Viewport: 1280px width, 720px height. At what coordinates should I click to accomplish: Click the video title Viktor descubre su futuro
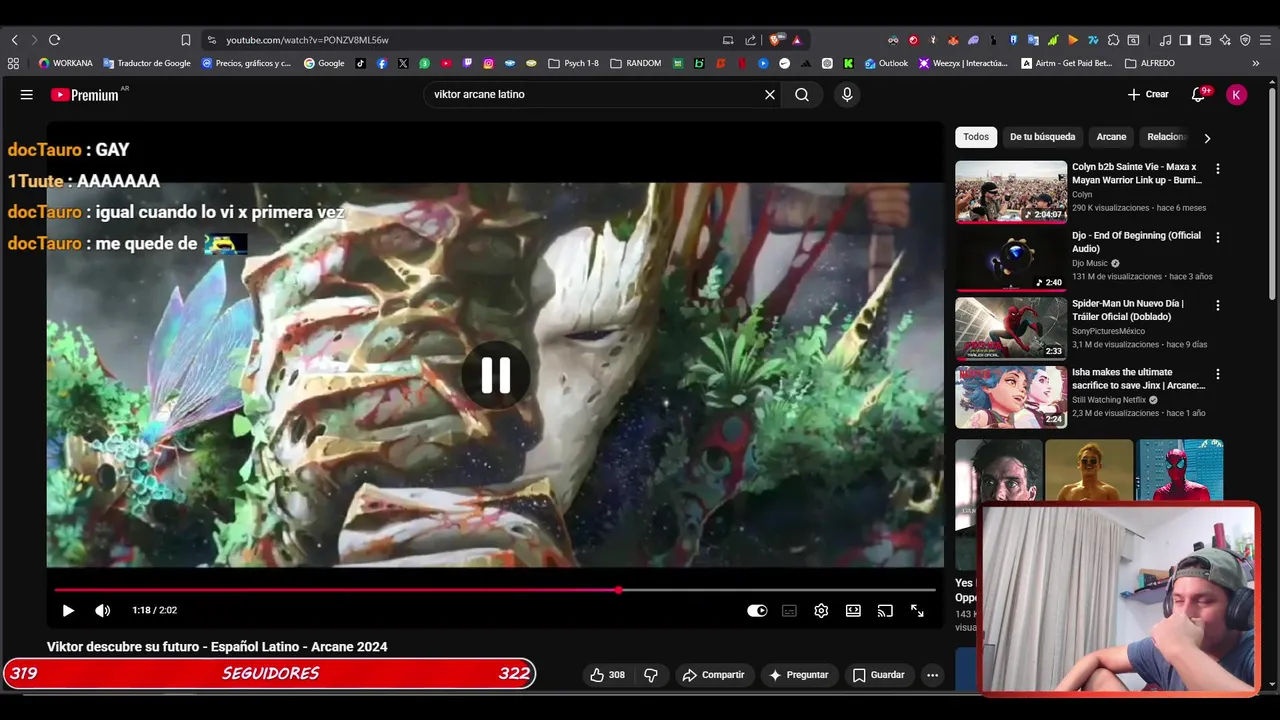coord(217,647)
